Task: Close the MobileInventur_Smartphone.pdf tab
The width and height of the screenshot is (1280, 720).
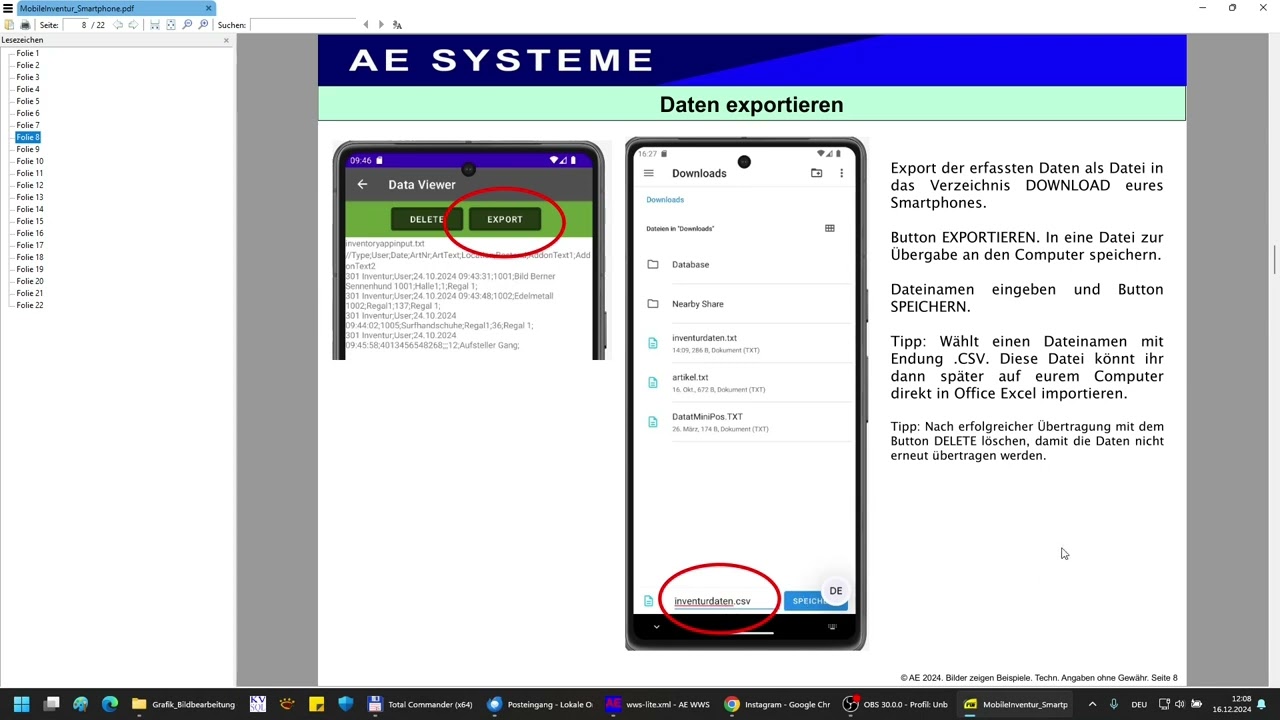Action: click(209, 8)
